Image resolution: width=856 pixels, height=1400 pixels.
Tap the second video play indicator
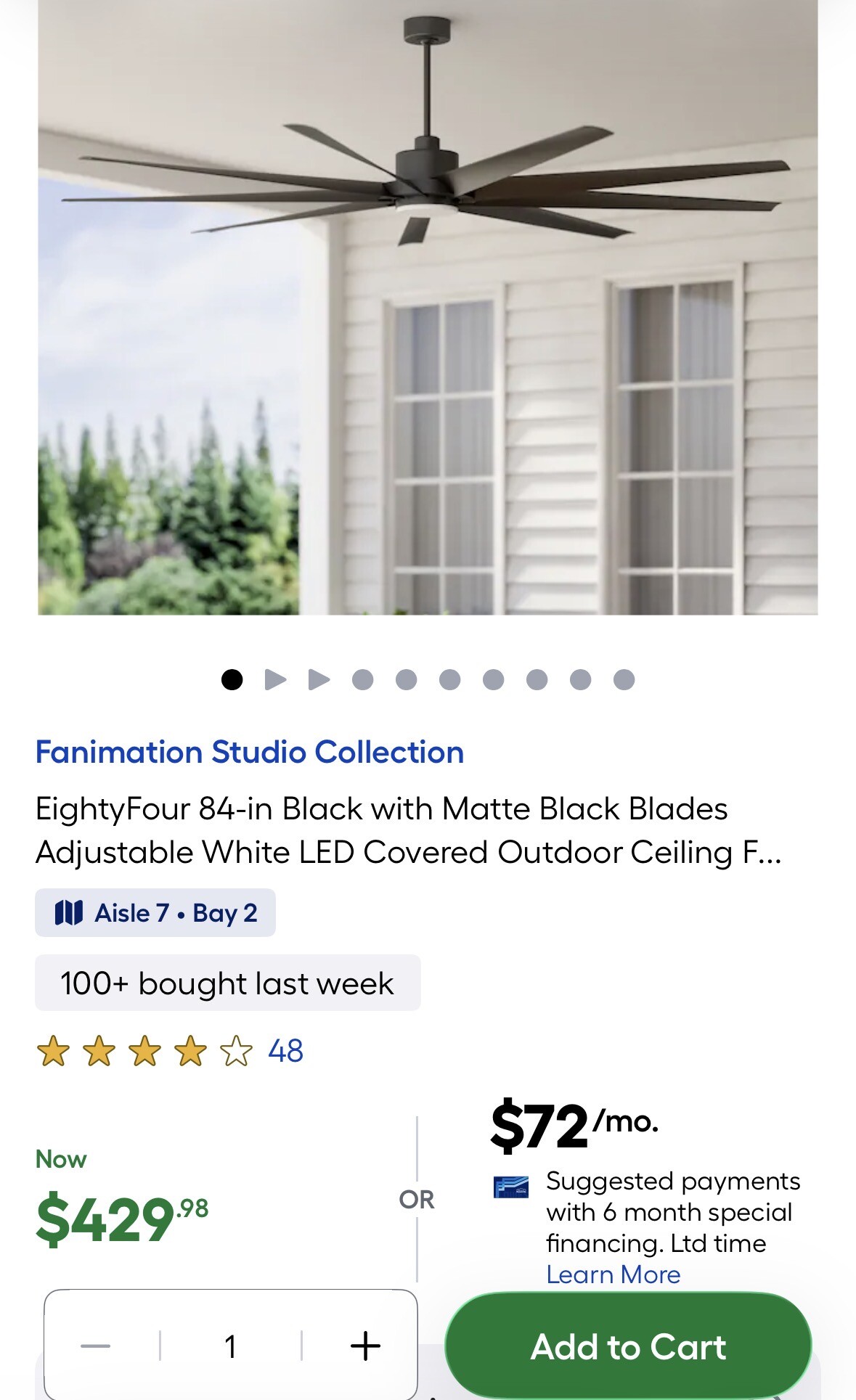(x=319, y=680)
